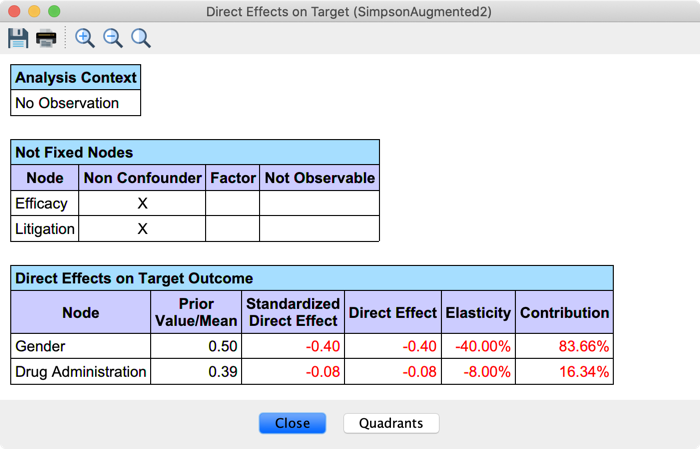
Task: Select the Drug Administration row label
Action: 81,372
